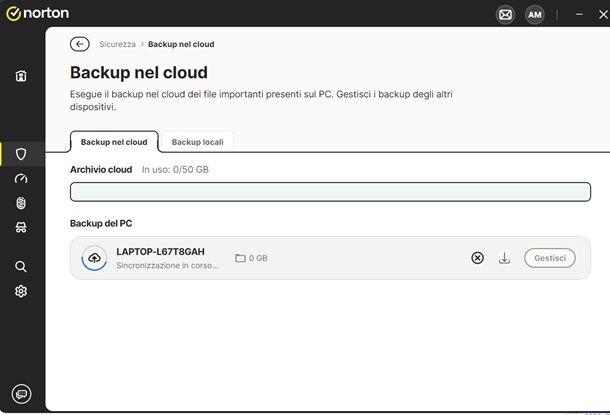Cancel the LAPTOP-L67T8GAH sync in progress
The height and width of the screenshot is (415, 610).
tap(477, 258)
